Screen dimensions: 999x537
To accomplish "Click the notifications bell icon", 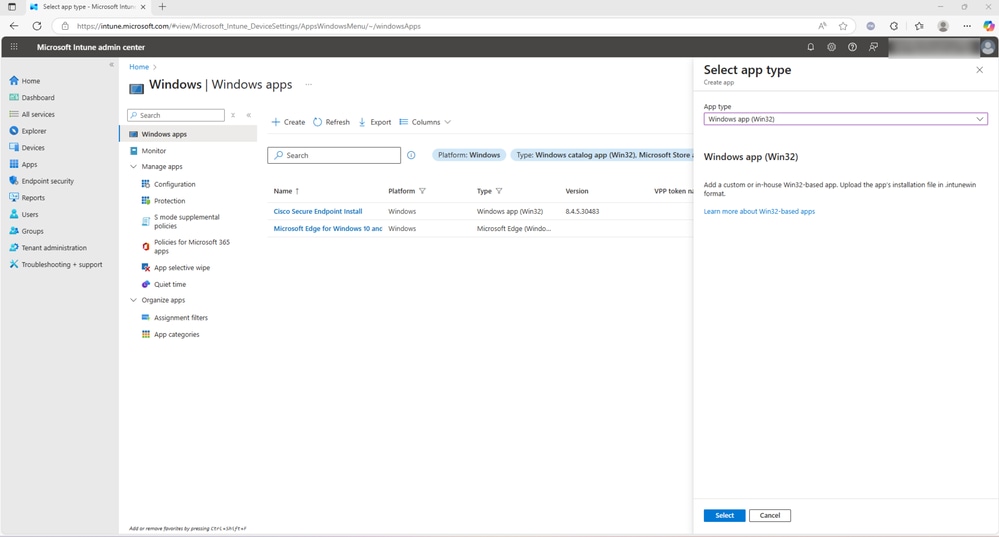I will click(x=810, y=47).
